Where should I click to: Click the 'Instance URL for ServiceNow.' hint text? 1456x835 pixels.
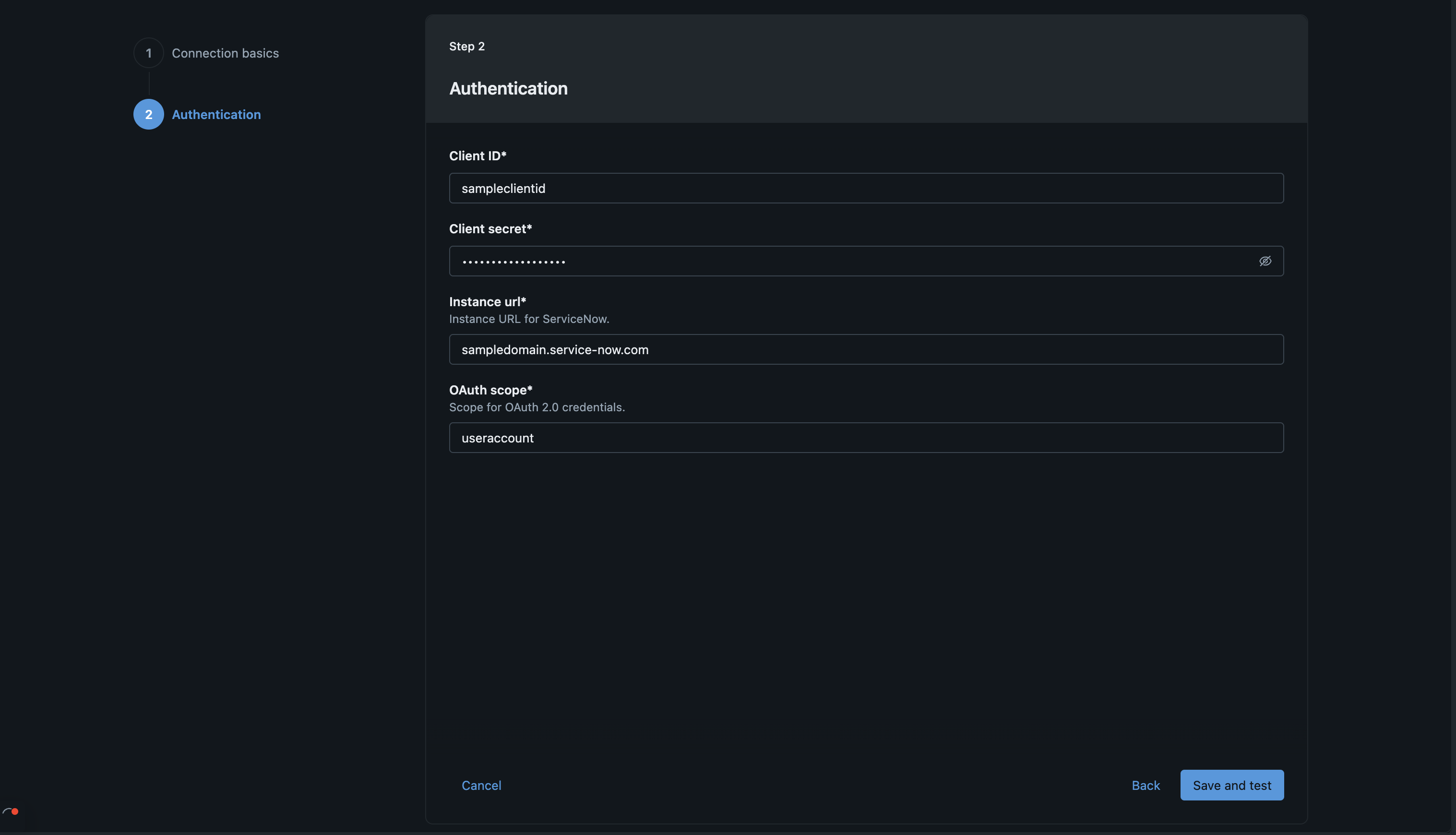click(x=529, y=319)
